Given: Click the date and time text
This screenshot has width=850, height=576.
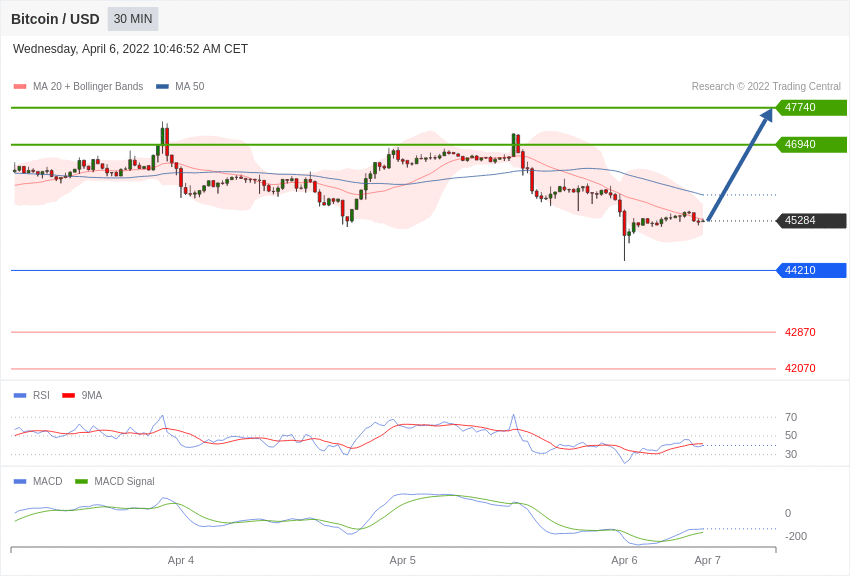Looking at the screenshot, I should tap(130, 49).
